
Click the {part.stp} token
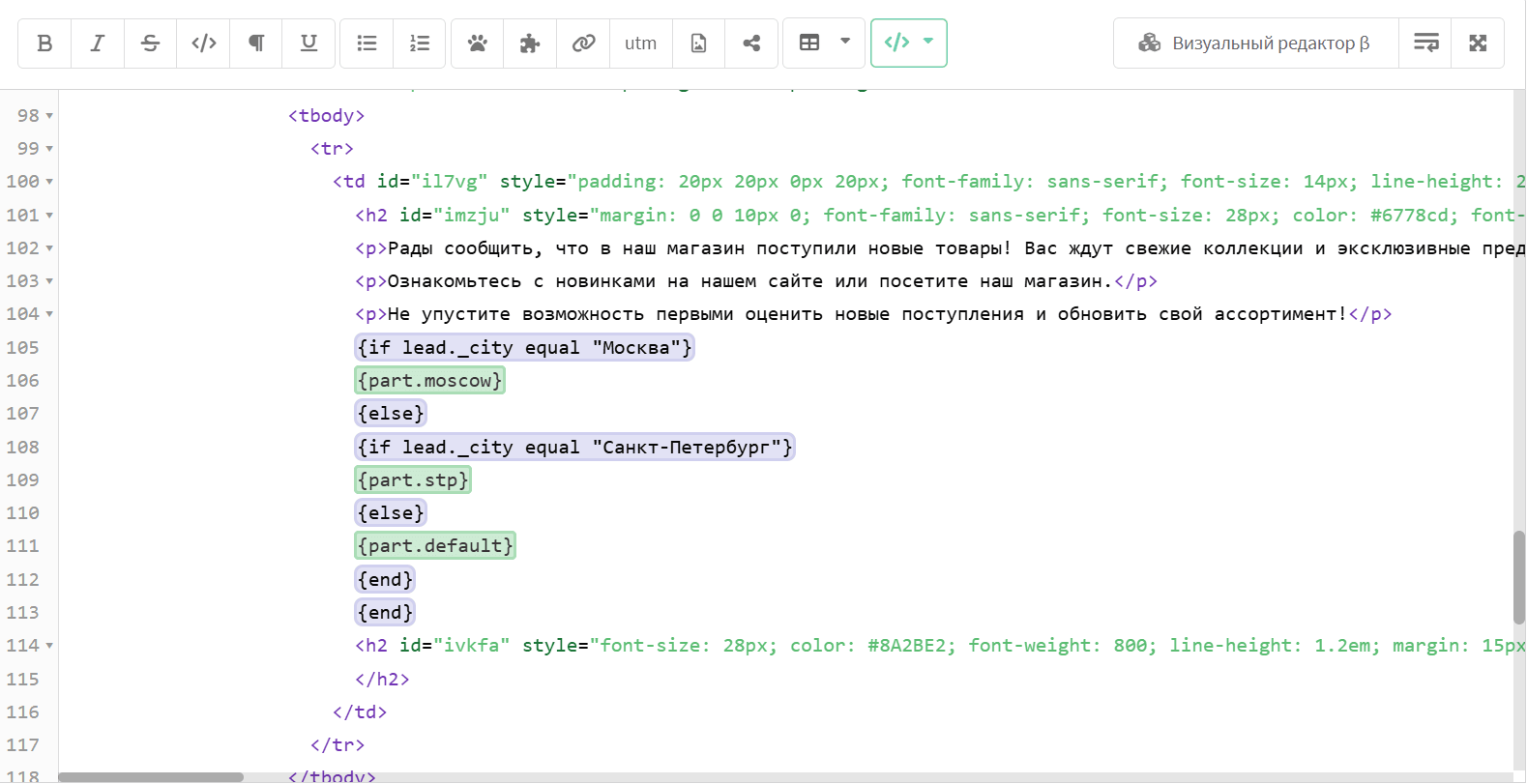(x=413, y=480)
